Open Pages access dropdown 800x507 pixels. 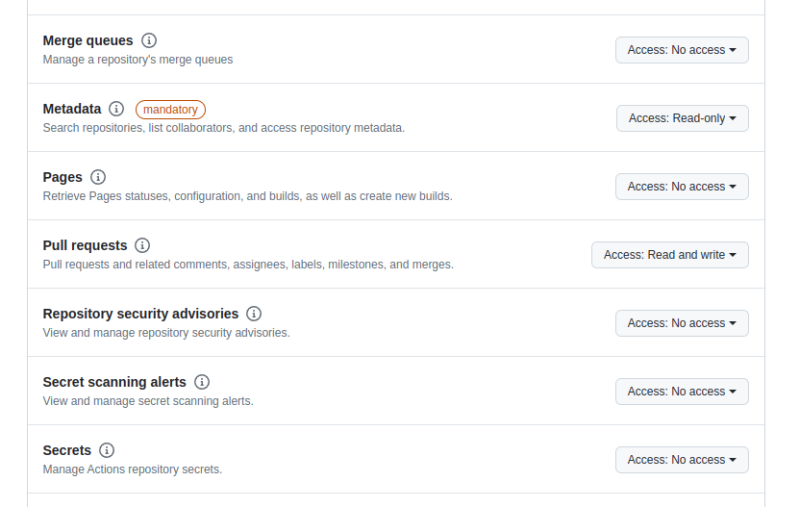[x=681, y=186]
